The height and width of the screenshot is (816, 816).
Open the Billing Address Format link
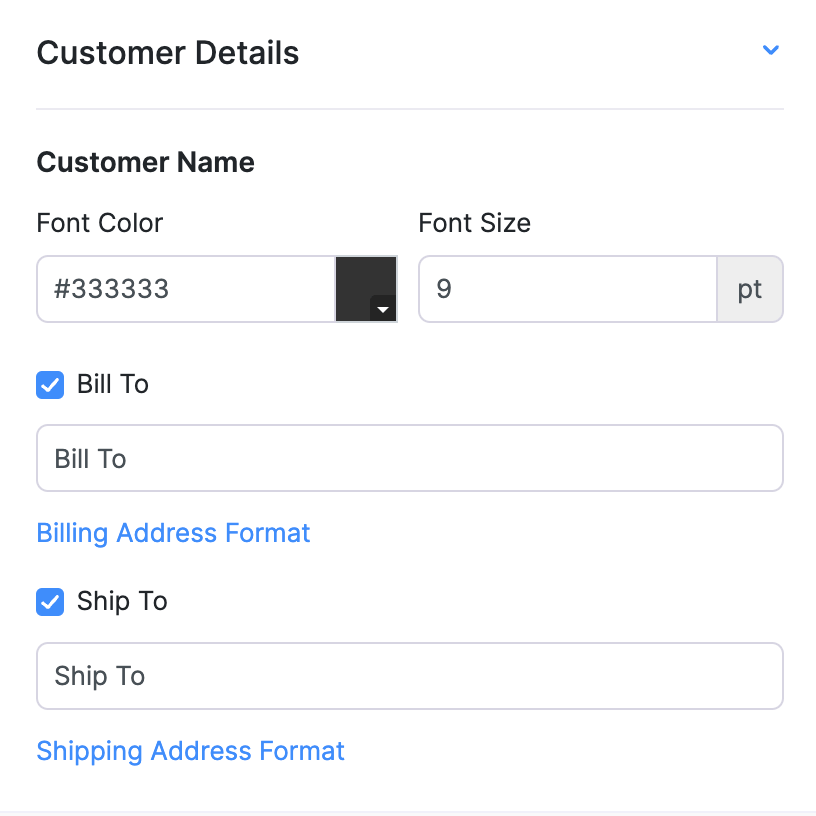click(x=173, y=533)
